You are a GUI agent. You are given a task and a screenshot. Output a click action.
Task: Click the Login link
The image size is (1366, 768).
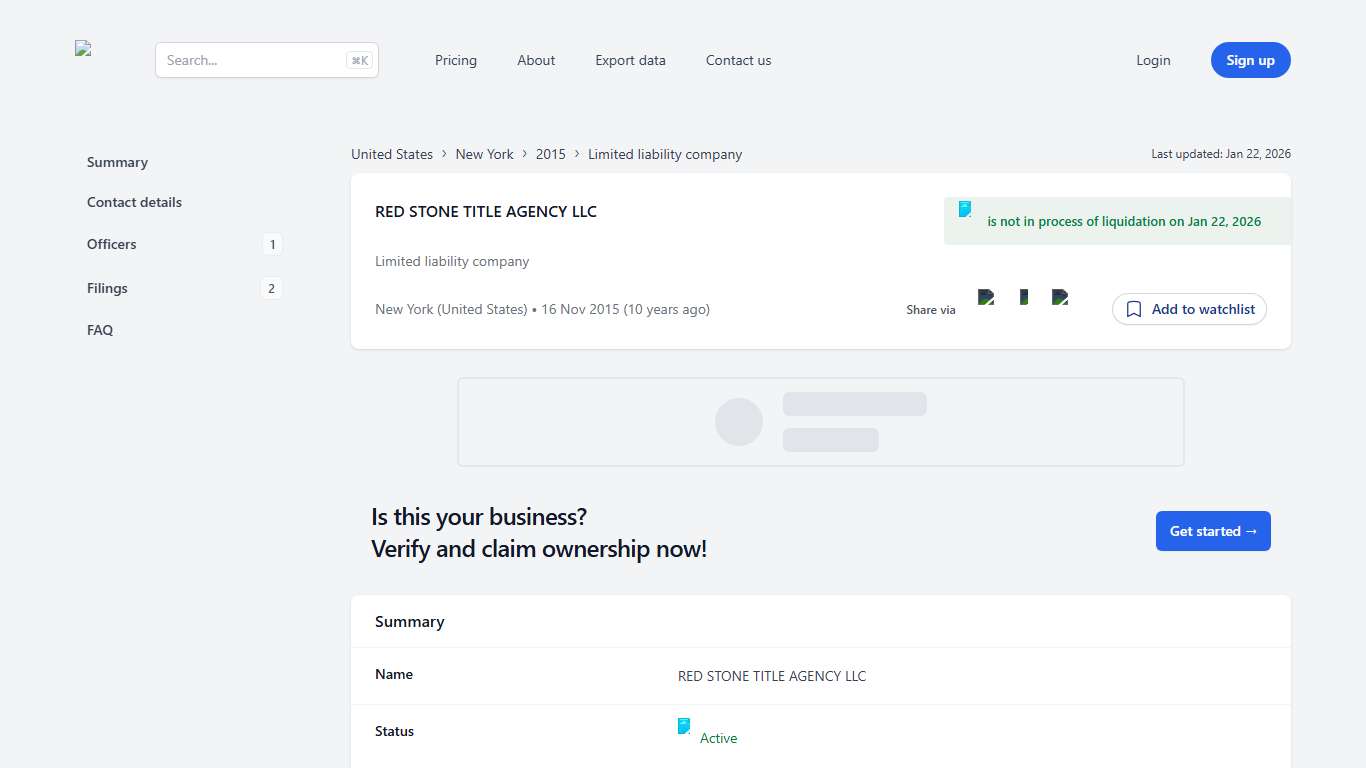point(1153,60)
